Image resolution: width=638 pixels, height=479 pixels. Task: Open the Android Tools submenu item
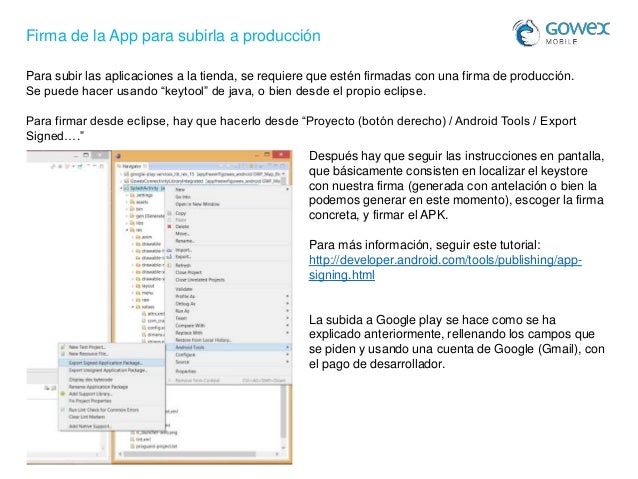[228, 347]
